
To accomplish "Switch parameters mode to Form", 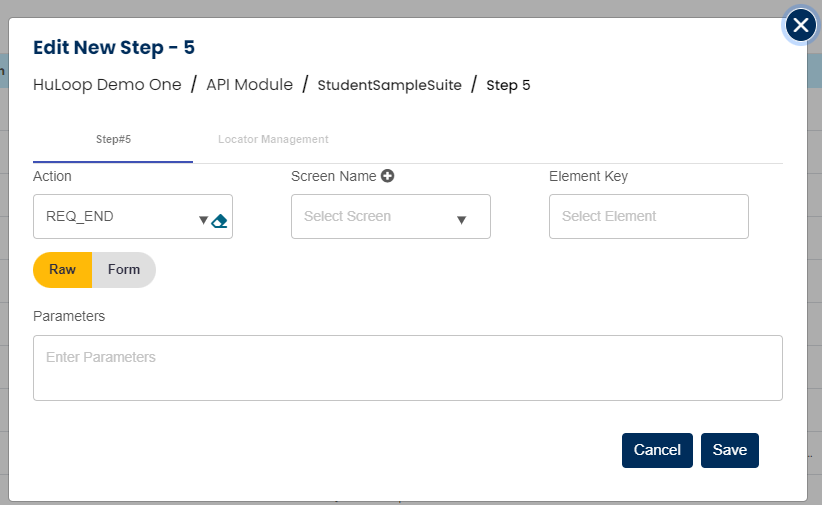I will coord(124,270).
